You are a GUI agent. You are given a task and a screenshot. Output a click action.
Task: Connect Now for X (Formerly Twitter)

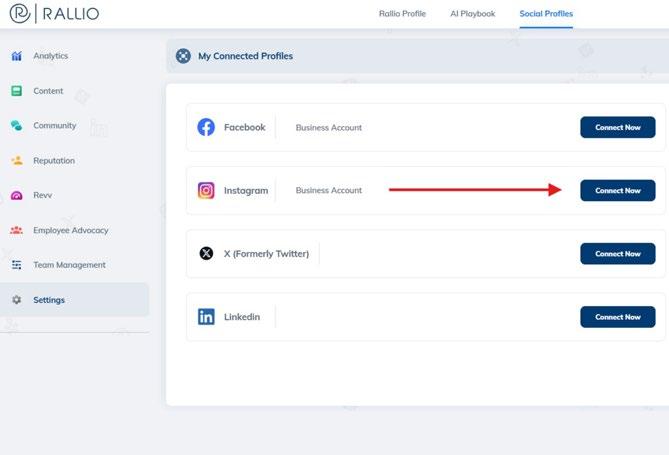(x=617, y=254)
